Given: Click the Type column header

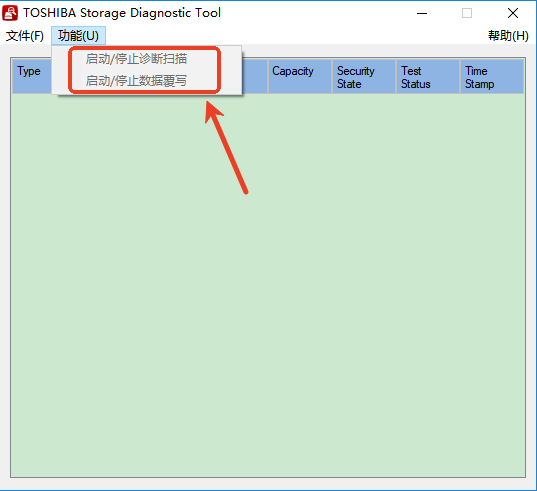Looking at the screenshot, I should tap(32, 76).
